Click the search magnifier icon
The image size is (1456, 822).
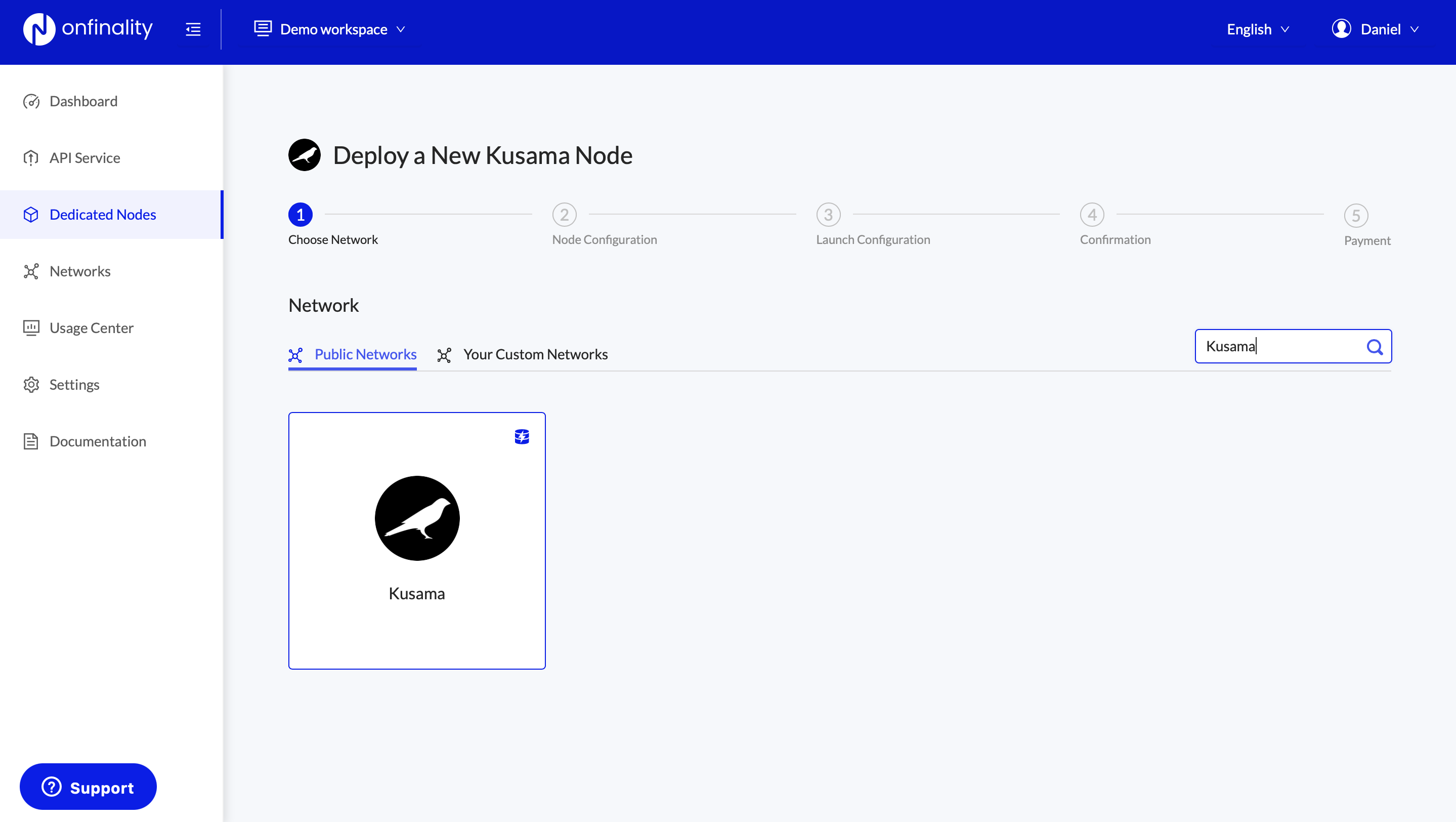pos(1374,347)
